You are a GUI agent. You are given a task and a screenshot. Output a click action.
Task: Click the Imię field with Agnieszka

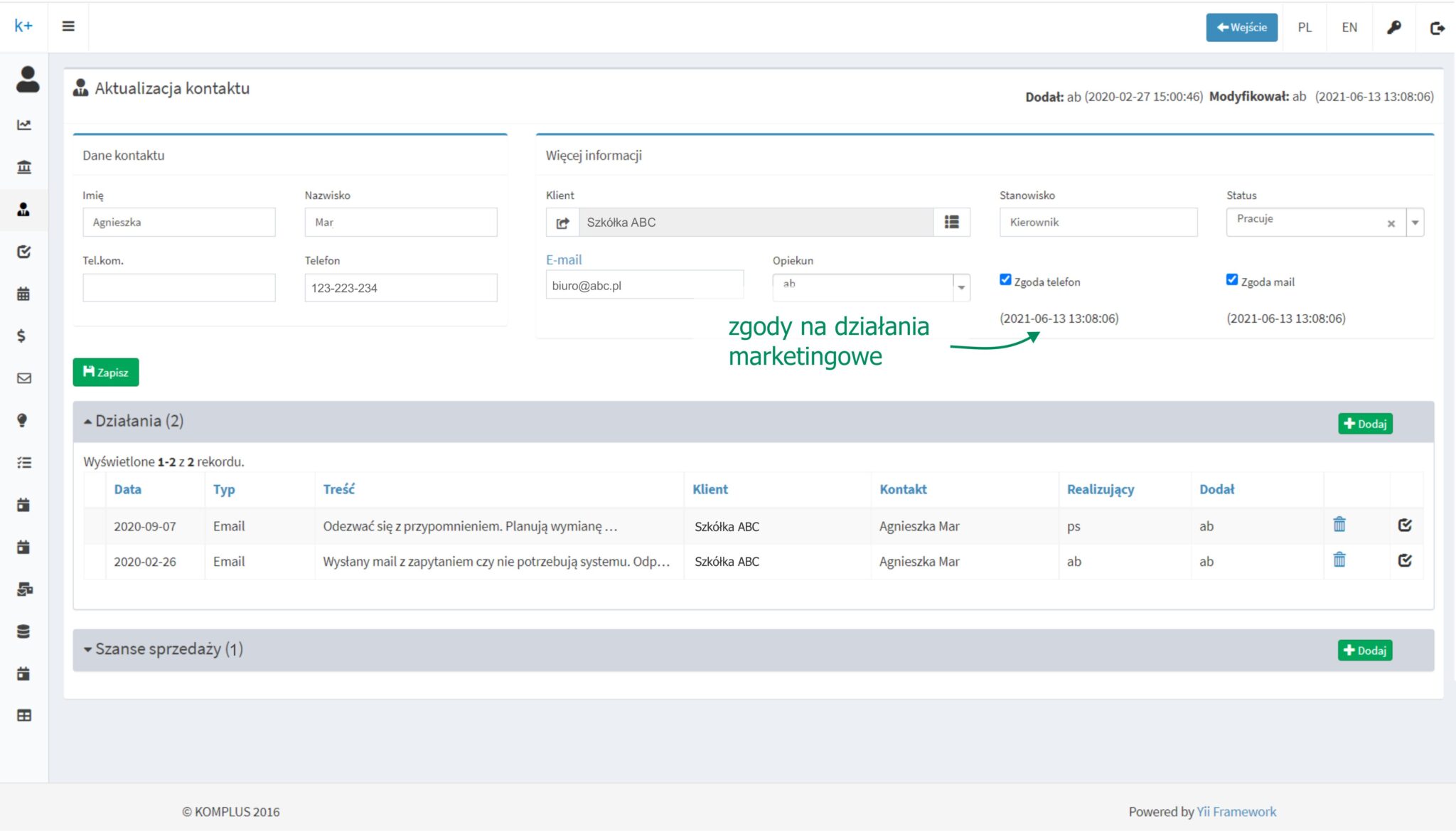pyautogui.click(x=179, y=223)
